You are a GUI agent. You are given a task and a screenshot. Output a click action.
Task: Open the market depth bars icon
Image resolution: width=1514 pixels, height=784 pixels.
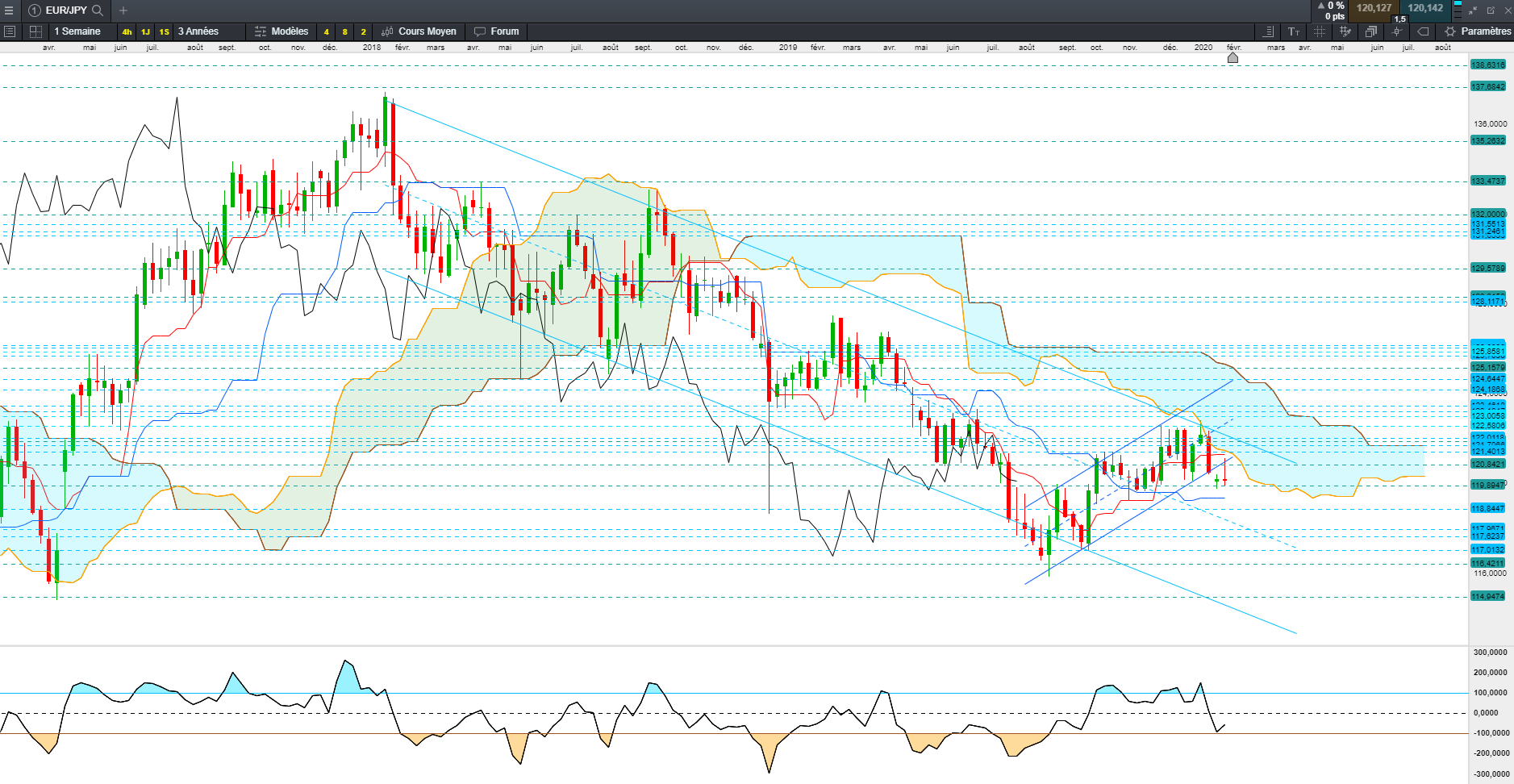(1458, 10)
